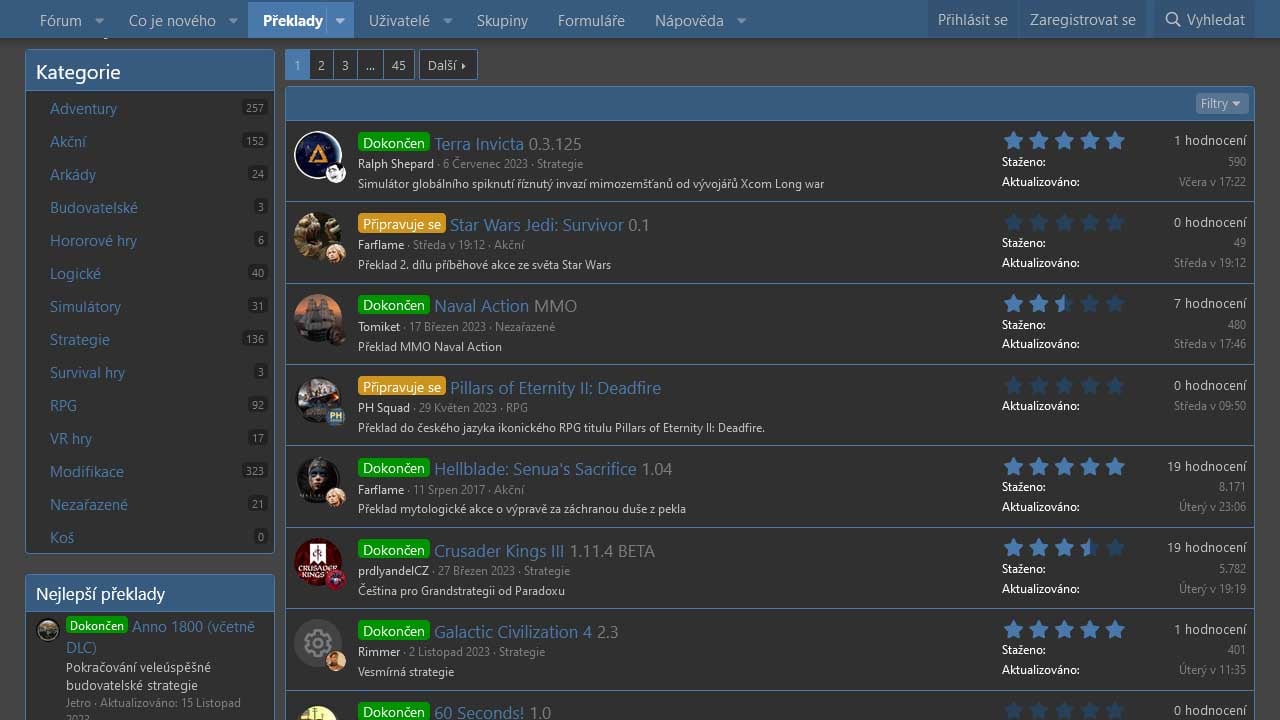
Task: Click the pagination ellipsis button
Action: pyautogui.click(x=370, y=65)
